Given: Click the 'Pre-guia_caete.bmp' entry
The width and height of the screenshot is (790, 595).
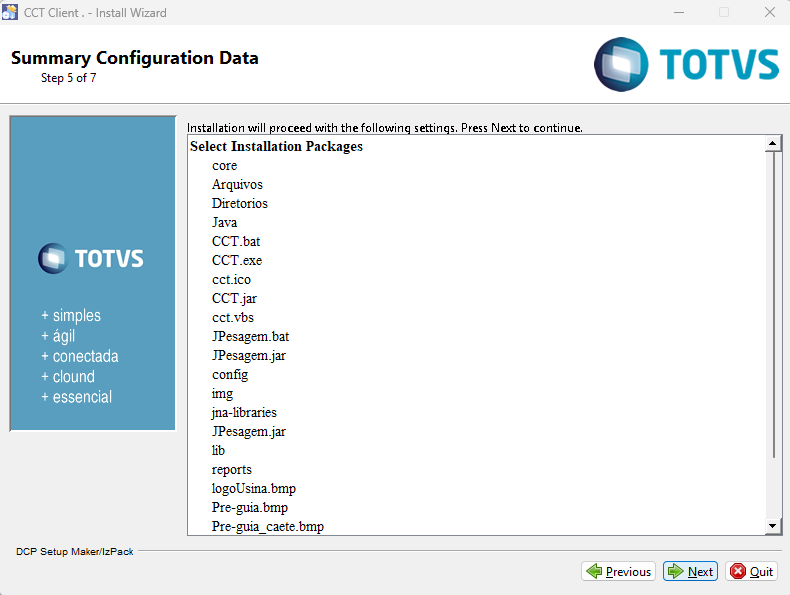Looking at the screenshot, I should pos(268,526).
